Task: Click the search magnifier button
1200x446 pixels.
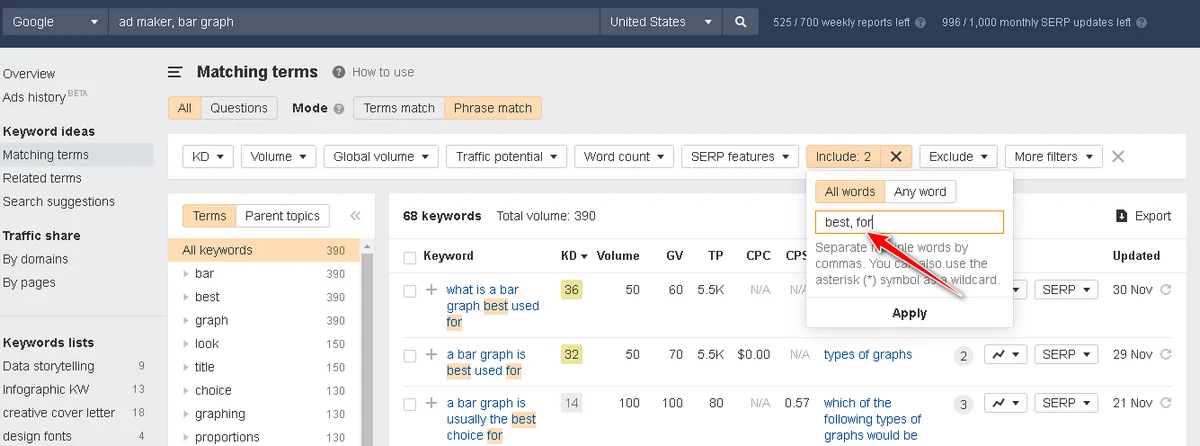Action: (740, 22)
